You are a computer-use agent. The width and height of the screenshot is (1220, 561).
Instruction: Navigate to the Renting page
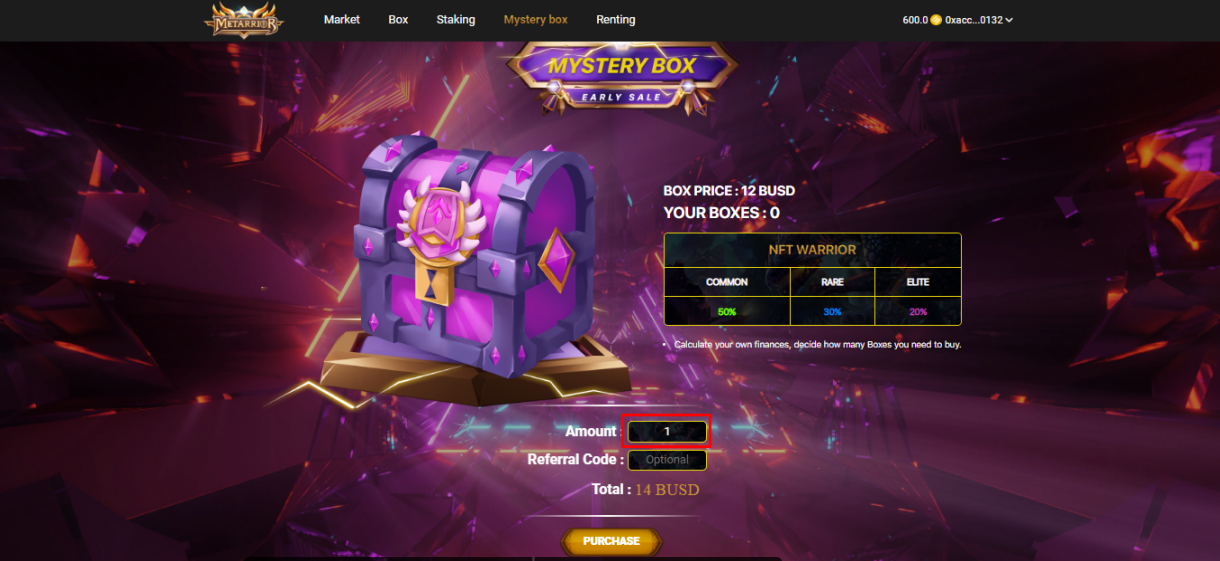click(616, 20)
